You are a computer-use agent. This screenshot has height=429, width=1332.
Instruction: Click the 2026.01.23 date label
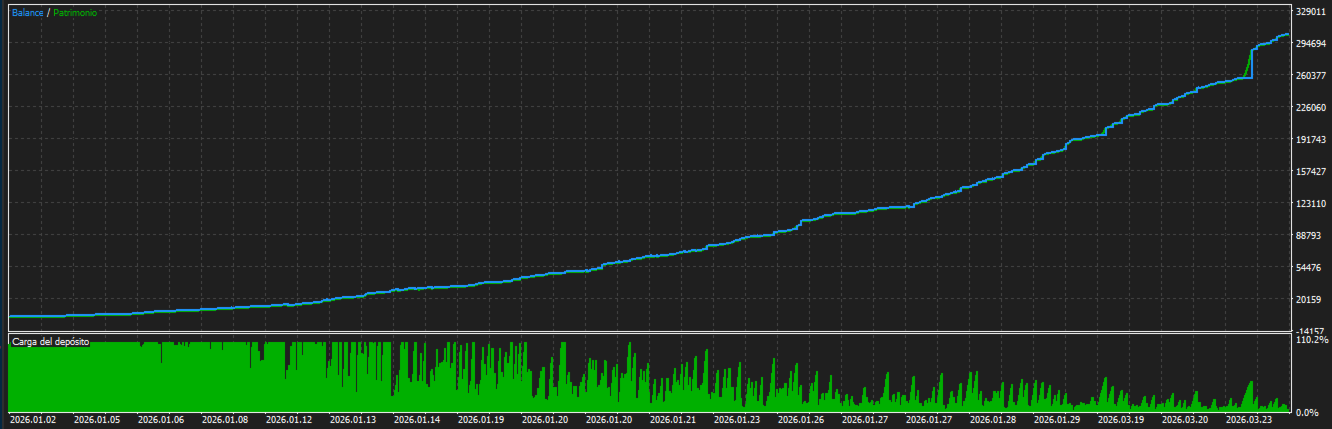(737, 421)
